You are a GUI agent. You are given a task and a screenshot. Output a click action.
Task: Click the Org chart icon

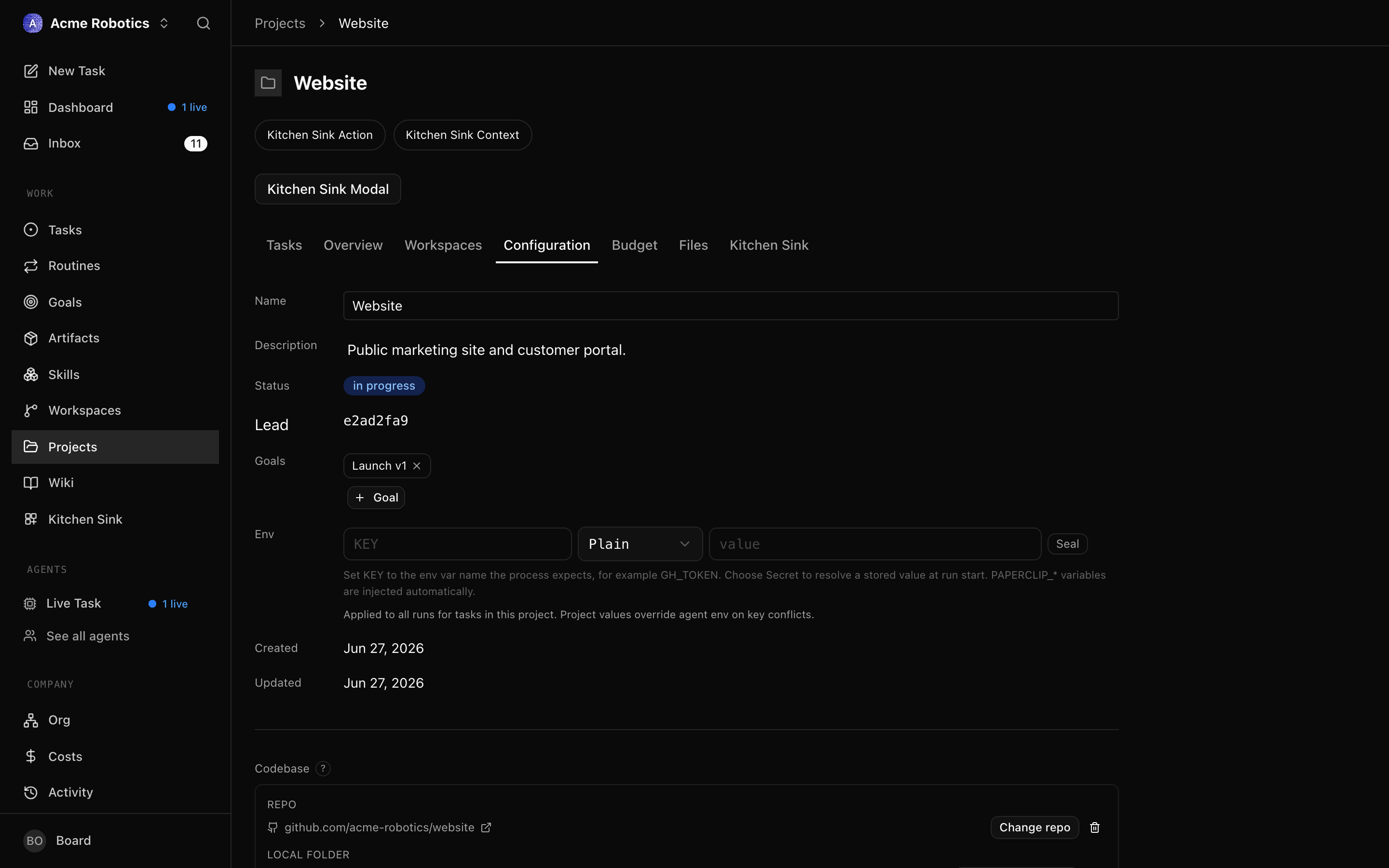31,720
